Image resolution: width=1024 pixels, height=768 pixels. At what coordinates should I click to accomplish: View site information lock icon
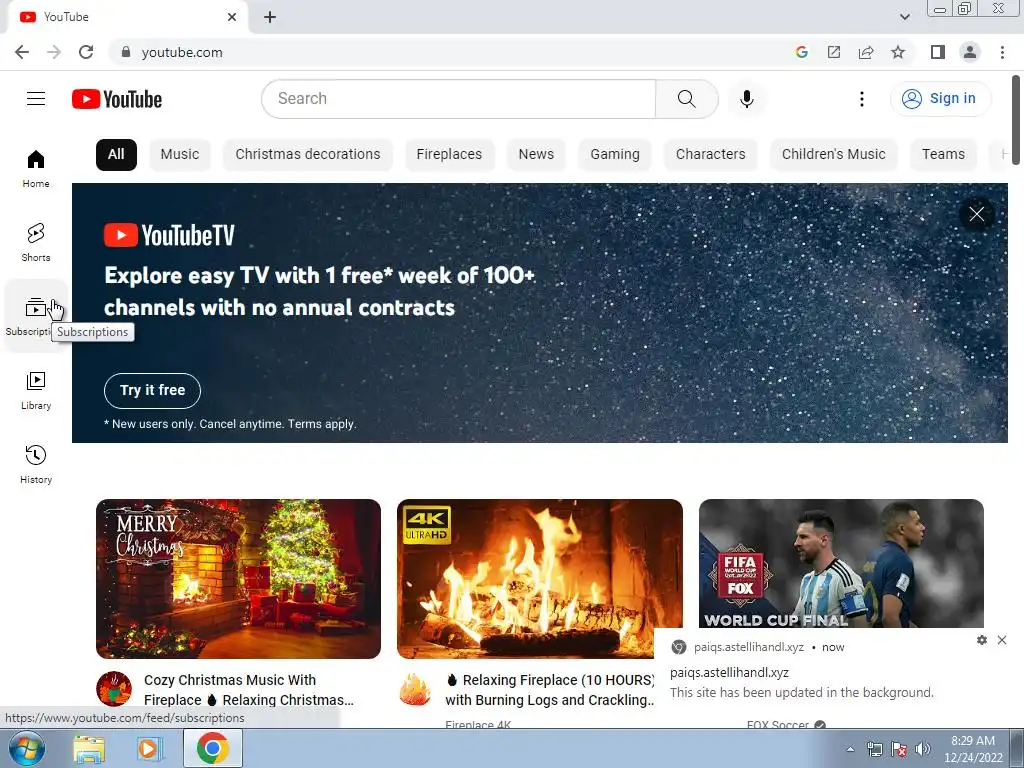tap(126, 52)
